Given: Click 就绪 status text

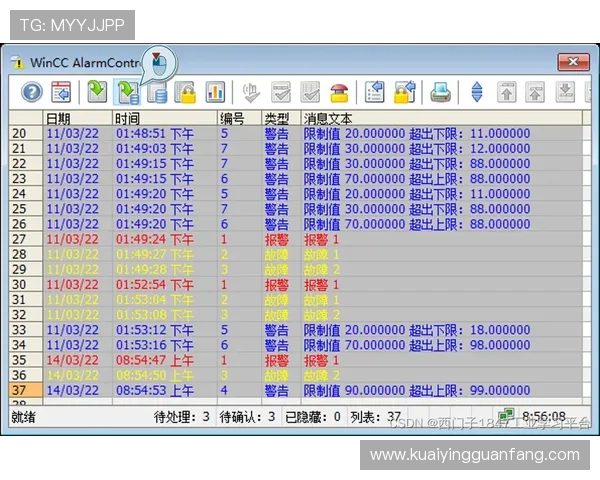Looking at the screenshot, I should (23, 417).
